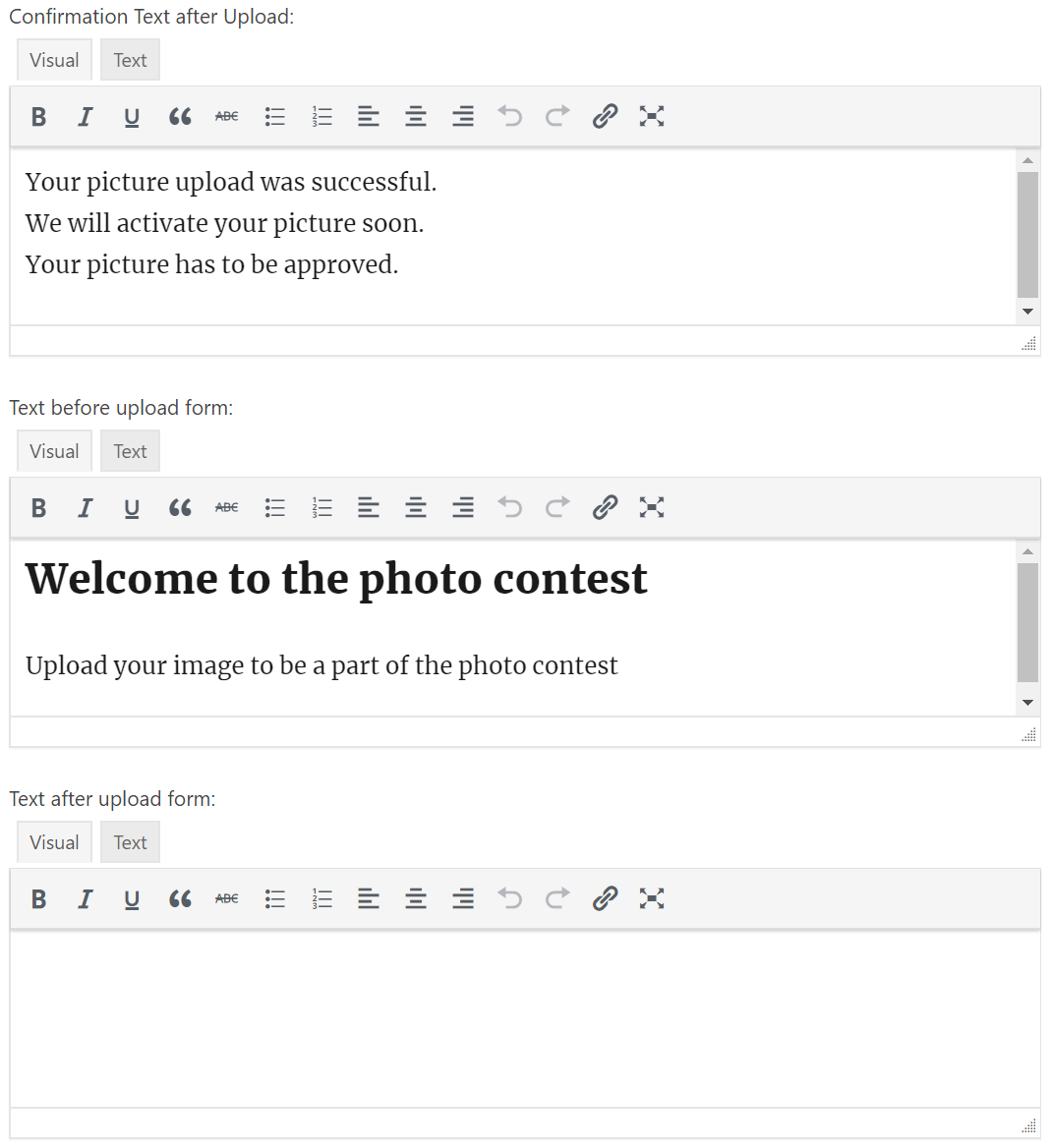Switch Confirmation Text editor to Visual tab
Screen dimensions: 1050x1148
point(54,60)
